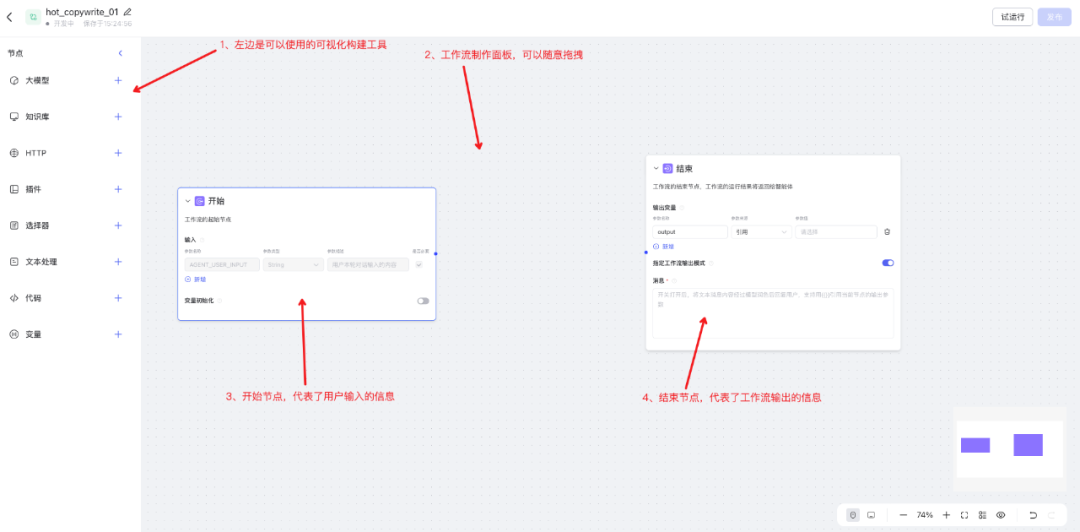Open the 请选择 parameter value selector
The image size is (1080, 532).
(x=836, y=232)
